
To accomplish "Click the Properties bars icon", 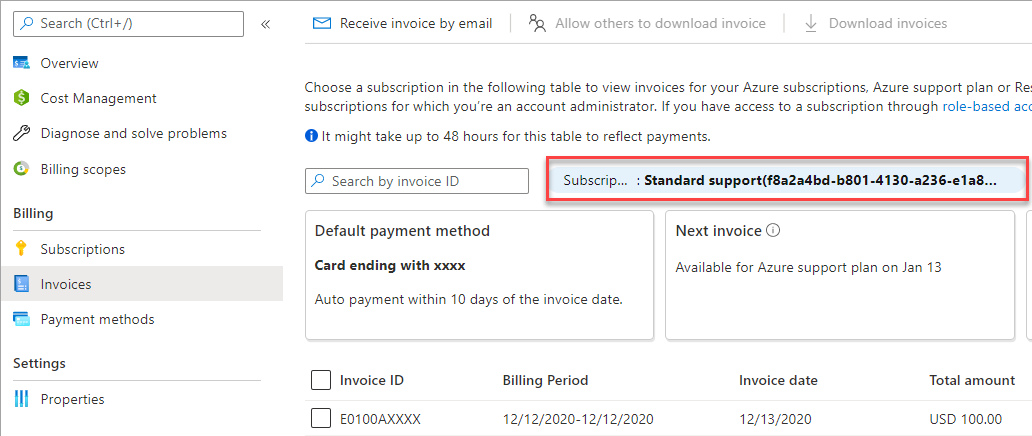I will [x=21, y=399].
